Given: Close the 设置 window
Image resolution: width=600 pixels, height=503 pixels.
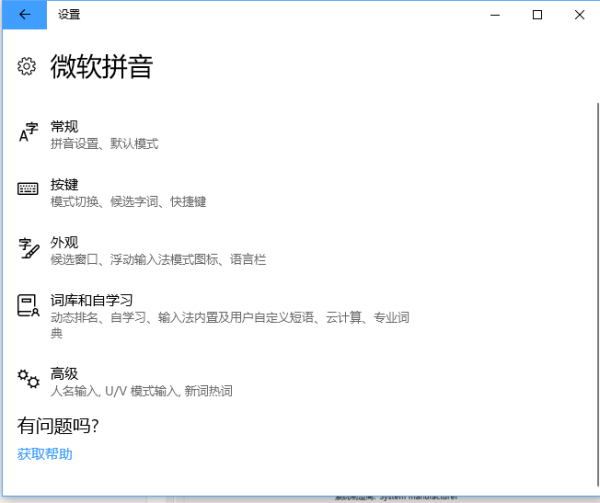Looking at the screenshot, I should [579, 15].
